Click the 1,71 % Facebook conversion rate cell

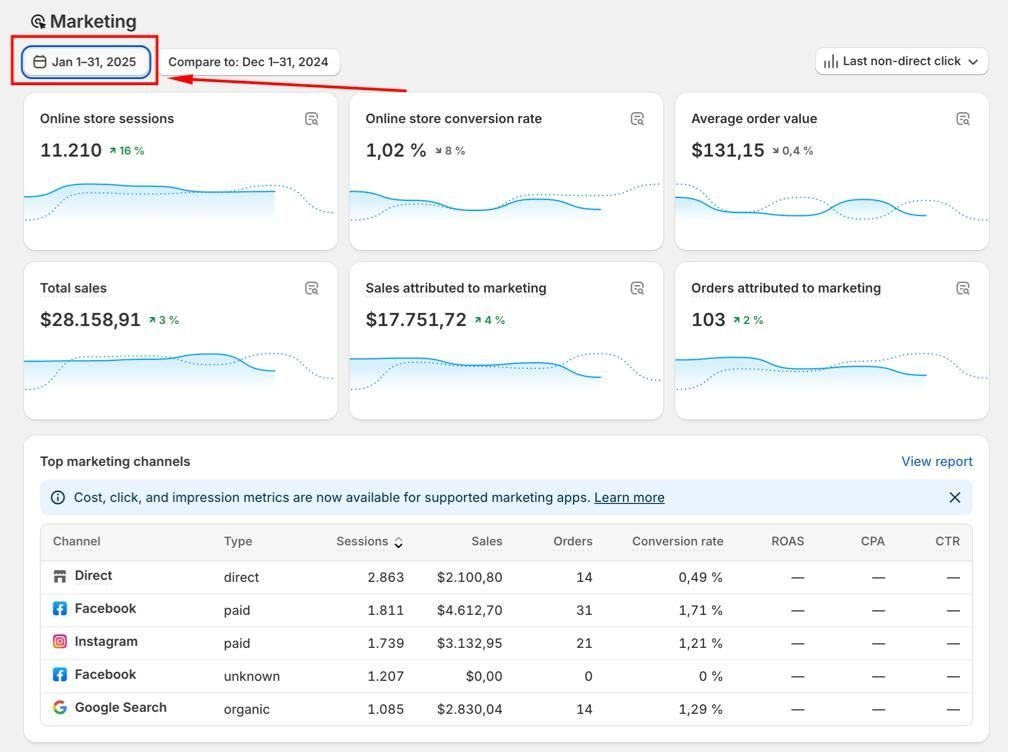click(700, 610)
